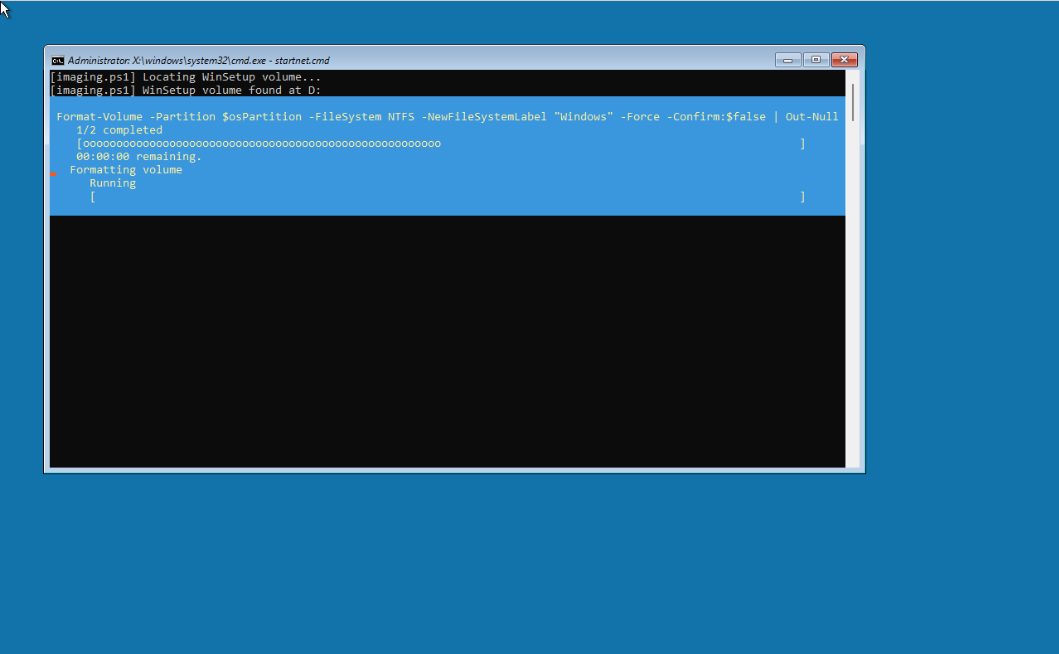
Task: Click the '1/2 completed' status text
Action: (120, 130)
